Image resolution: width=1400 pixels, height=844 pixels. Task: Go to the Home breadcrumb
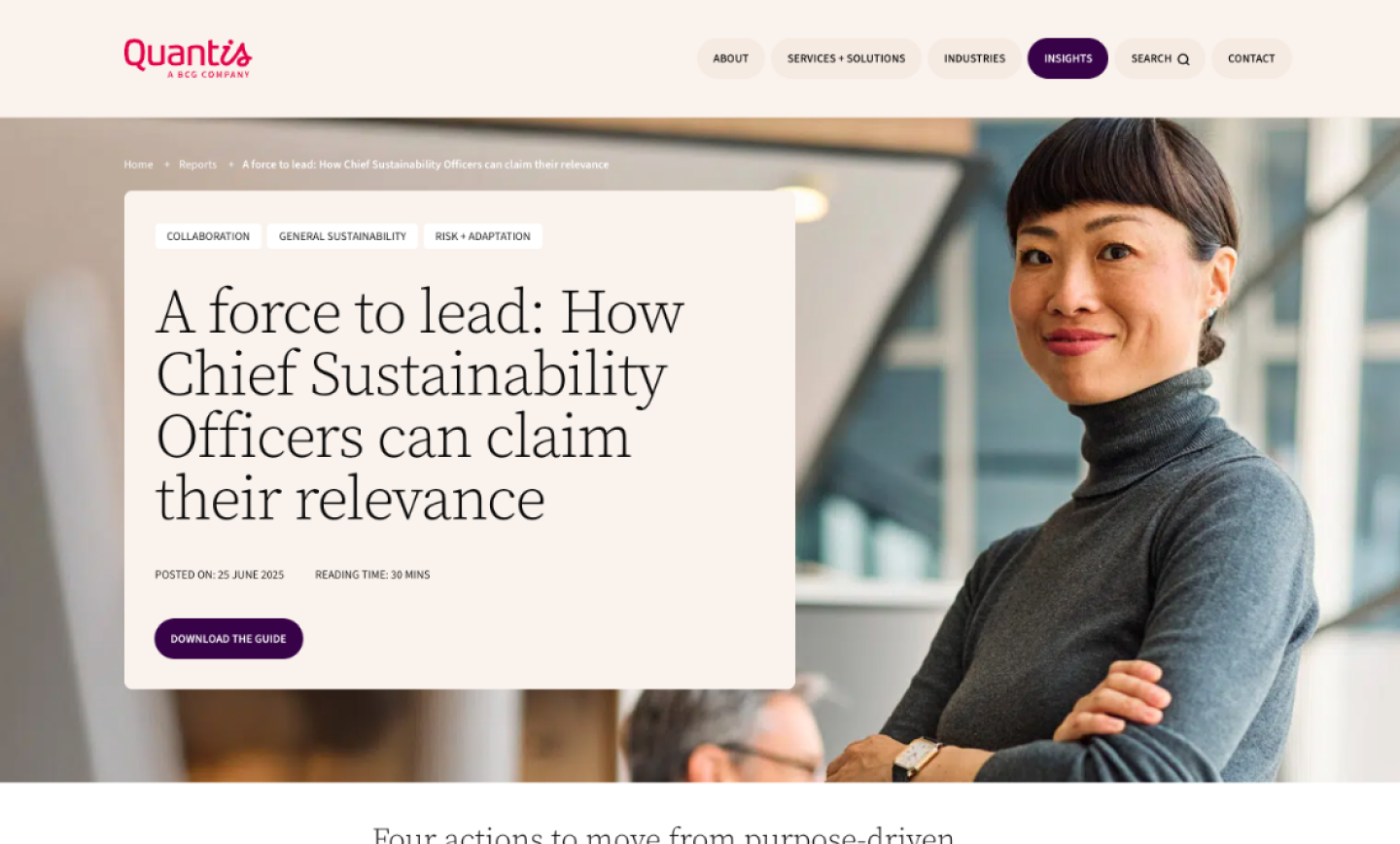coord(138,164)
